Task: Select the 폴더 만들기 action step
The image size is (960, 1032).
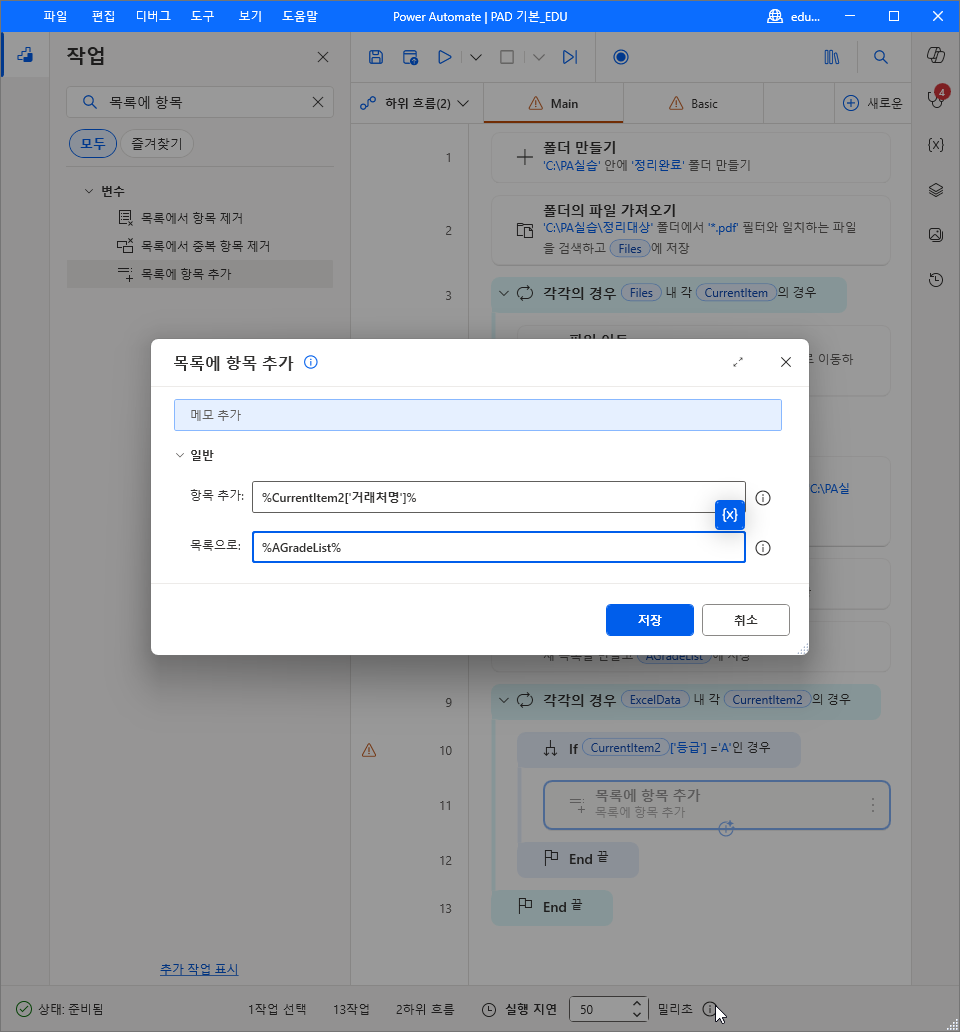Action: tap(691, 157)
